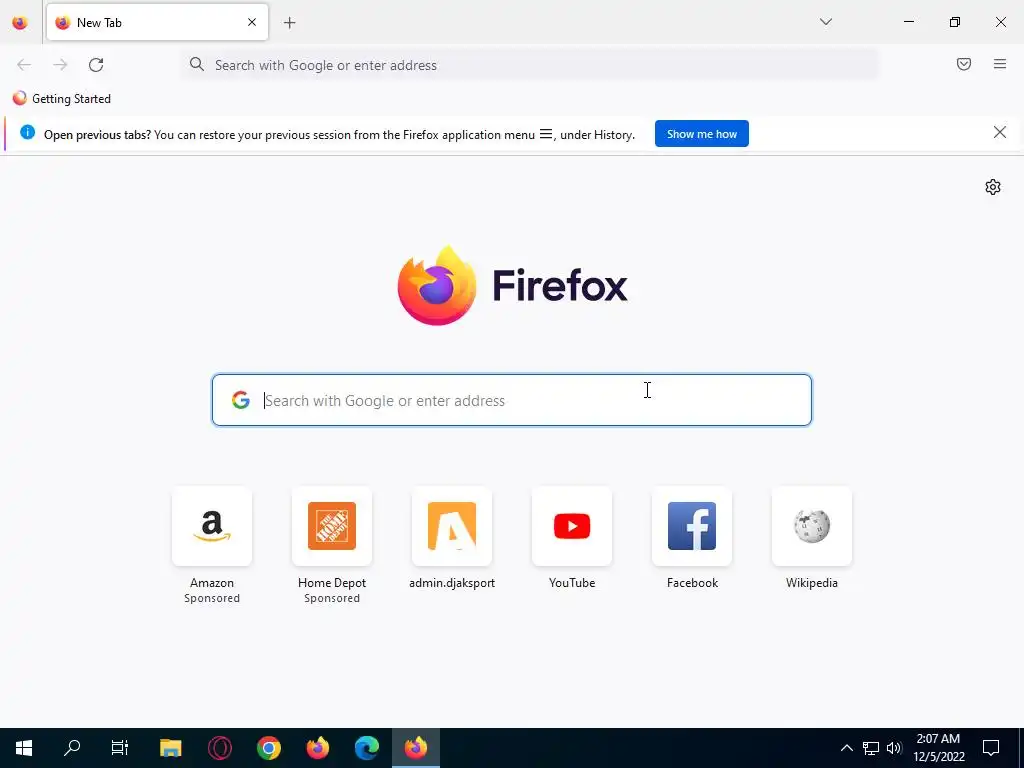1024x768 pixels.
Task: Open the Amazon sponsored shortcut
Action: (212, 526)
